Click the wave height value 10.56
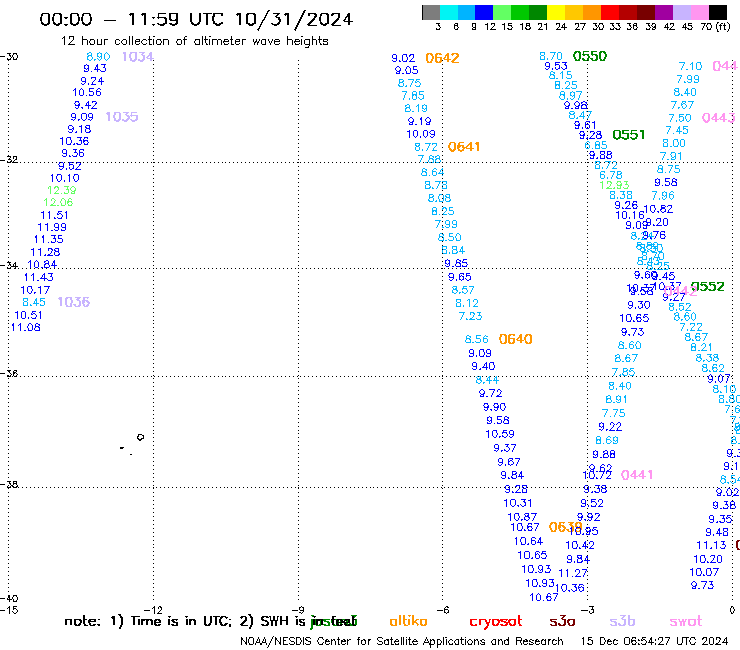This screenshot has width=740, height=650. 87,93
